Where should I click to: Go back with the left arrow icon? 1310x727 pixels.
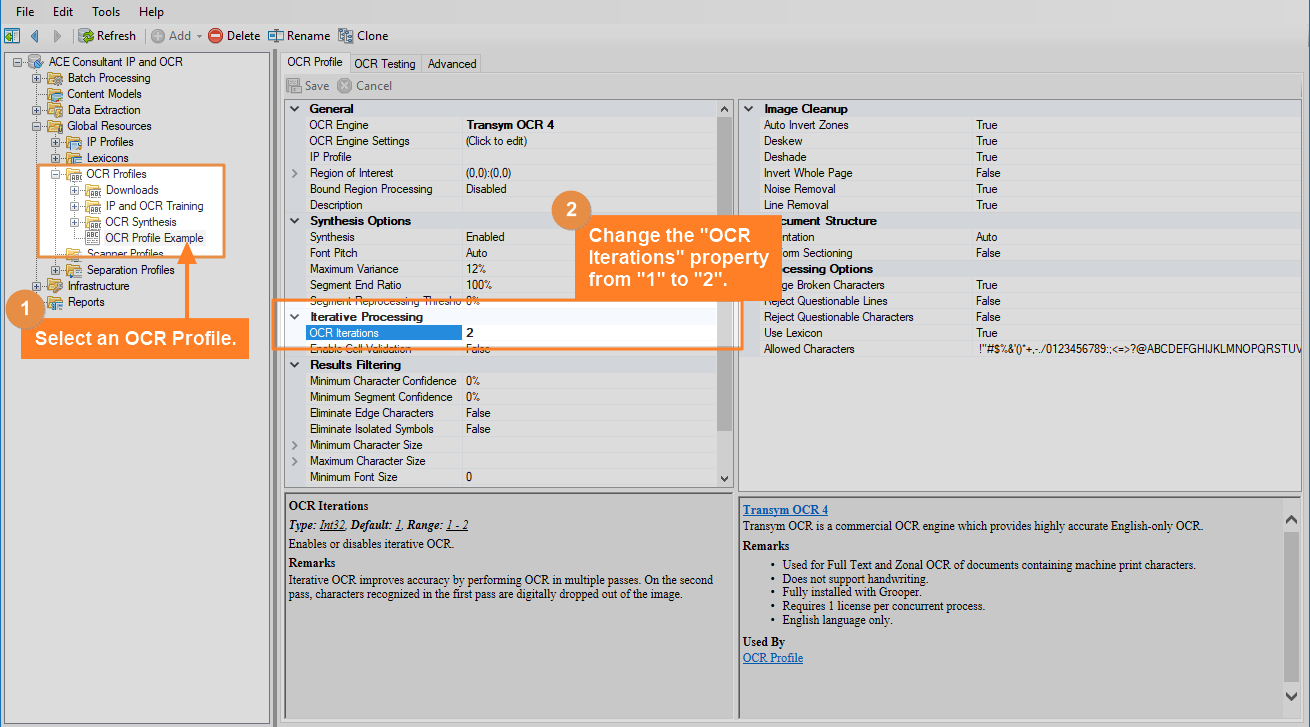(x=35, y=36)
